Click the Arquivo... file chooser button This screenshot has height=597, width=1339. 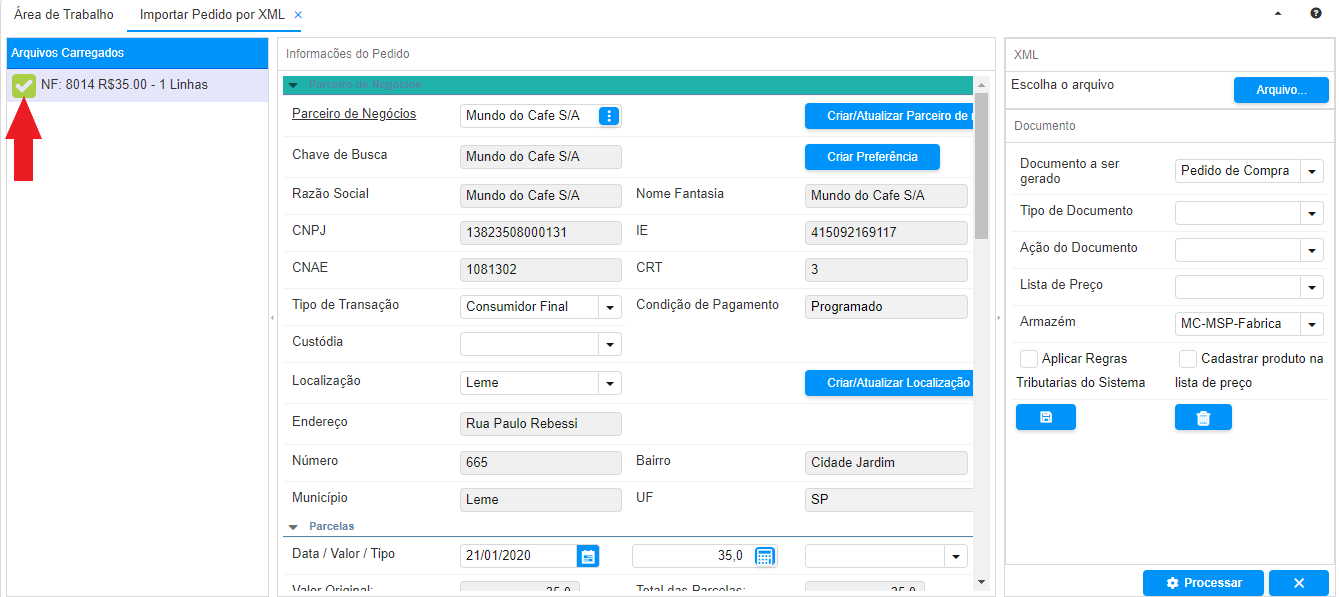(x=1281, y=90)
